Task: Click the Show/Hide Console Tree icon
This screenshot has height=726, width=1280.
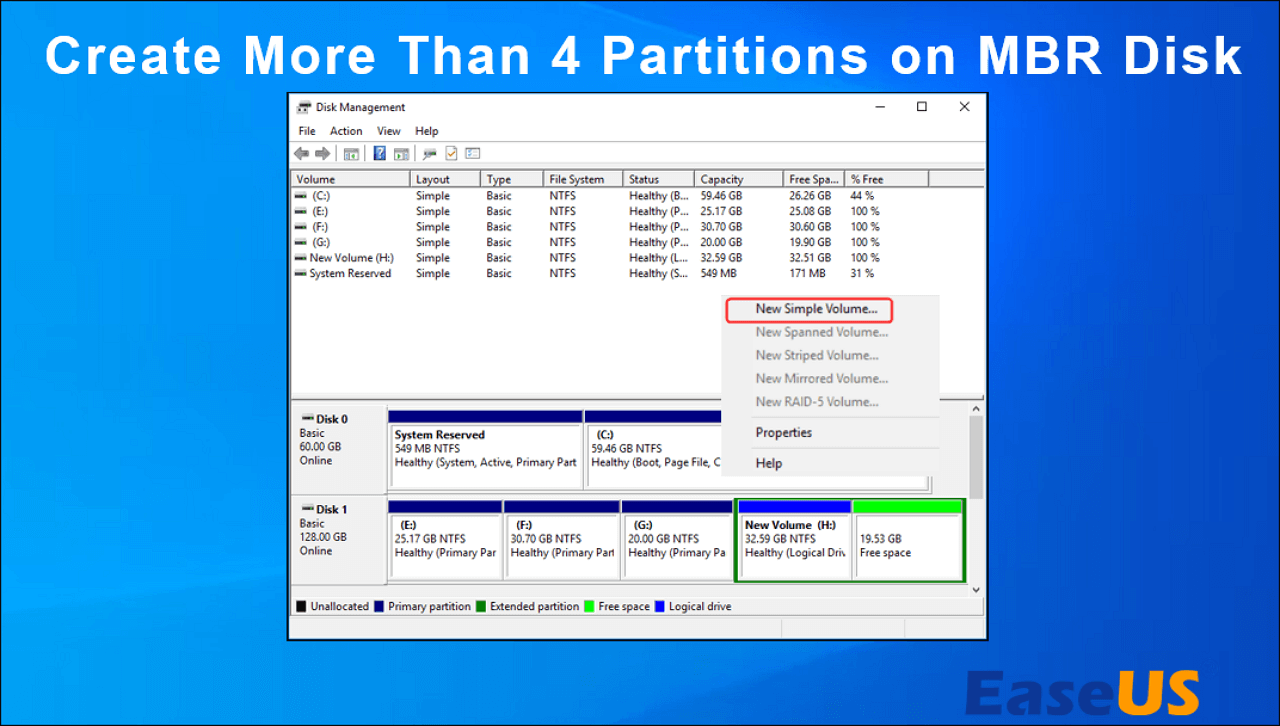Action: pos(351,153)
